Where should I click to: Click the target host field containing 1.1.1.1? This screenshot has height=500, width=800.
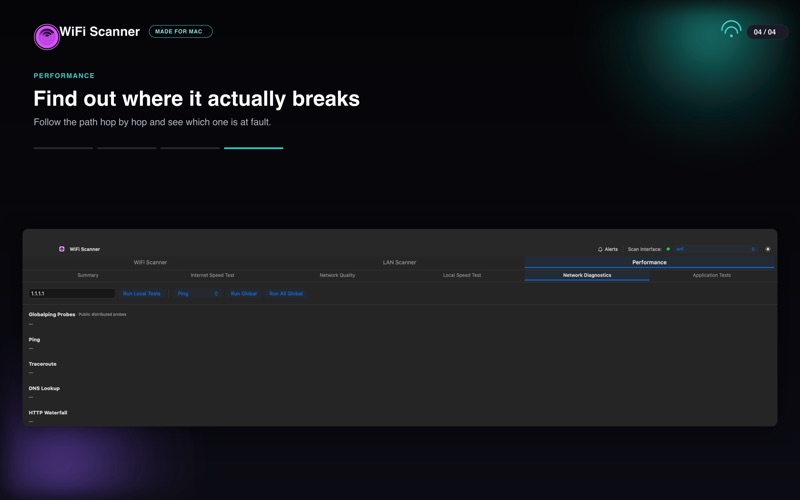[71, 293]
